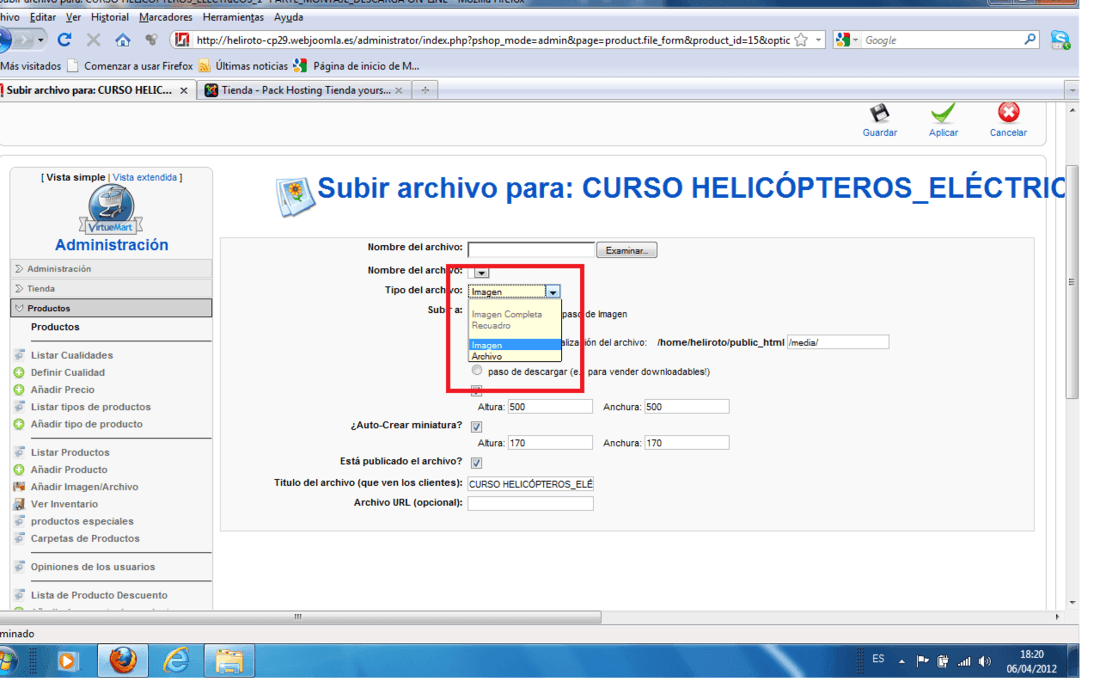Collapse the Productos sidebar section
1100x688 pixels.
pos(111,308)
